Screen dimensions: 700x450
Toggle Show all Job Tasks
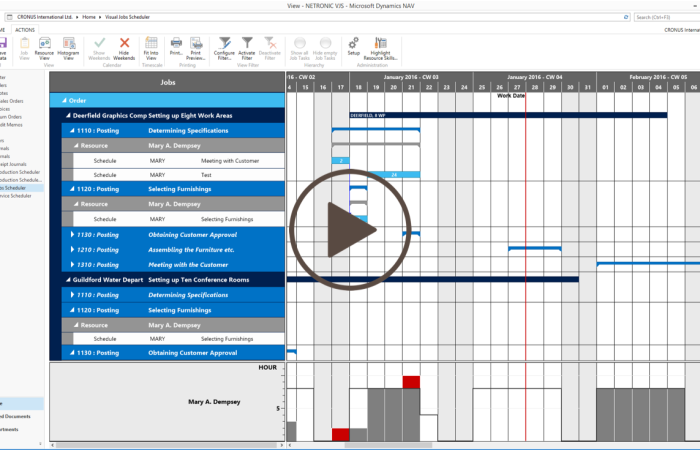tap(300, 49)
